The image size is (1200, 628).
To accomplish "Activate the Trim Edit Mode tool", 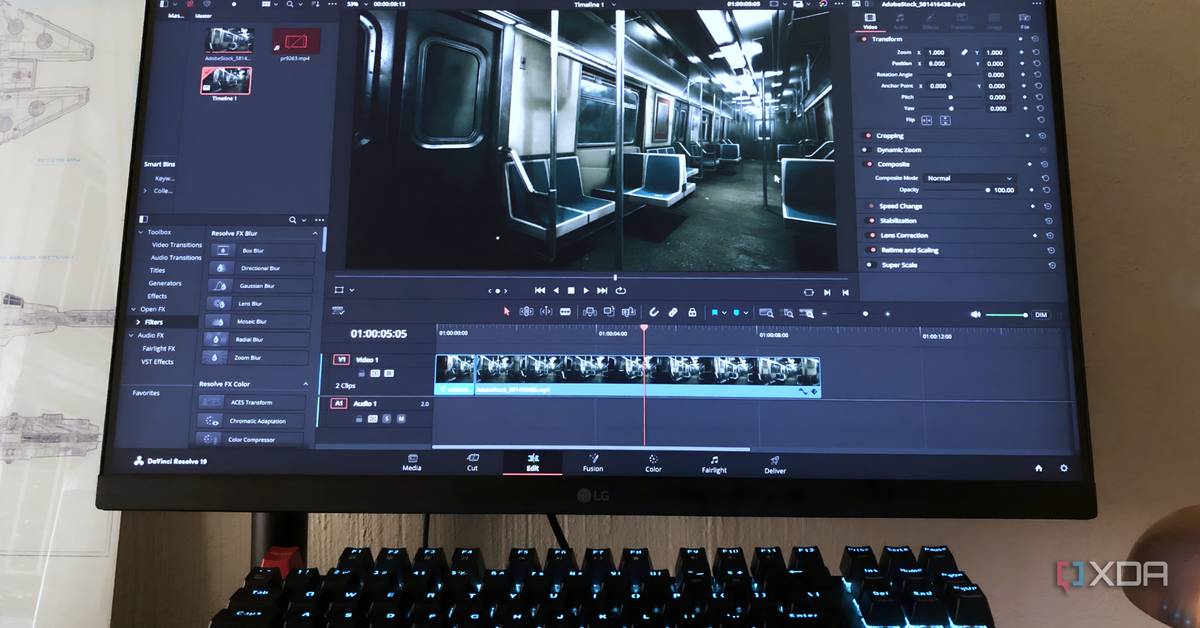I will coord(525,312).
